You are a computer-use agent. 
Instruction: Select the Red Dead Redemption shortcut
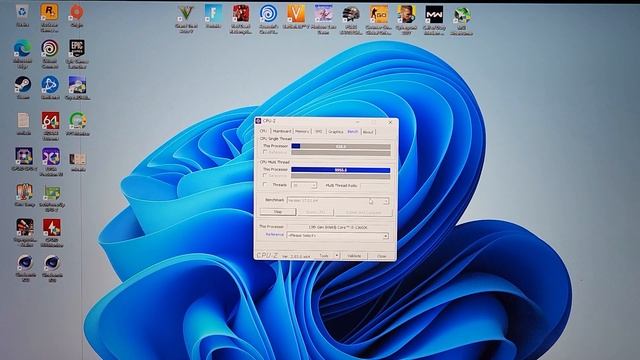coord(241,19)
